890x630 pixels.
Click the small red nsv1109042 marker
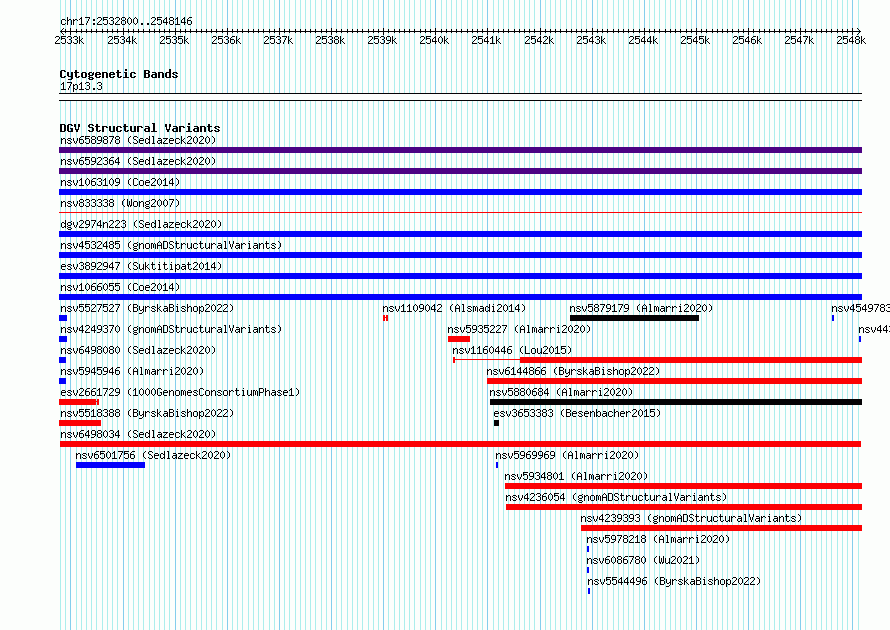(x=385, y=318)
